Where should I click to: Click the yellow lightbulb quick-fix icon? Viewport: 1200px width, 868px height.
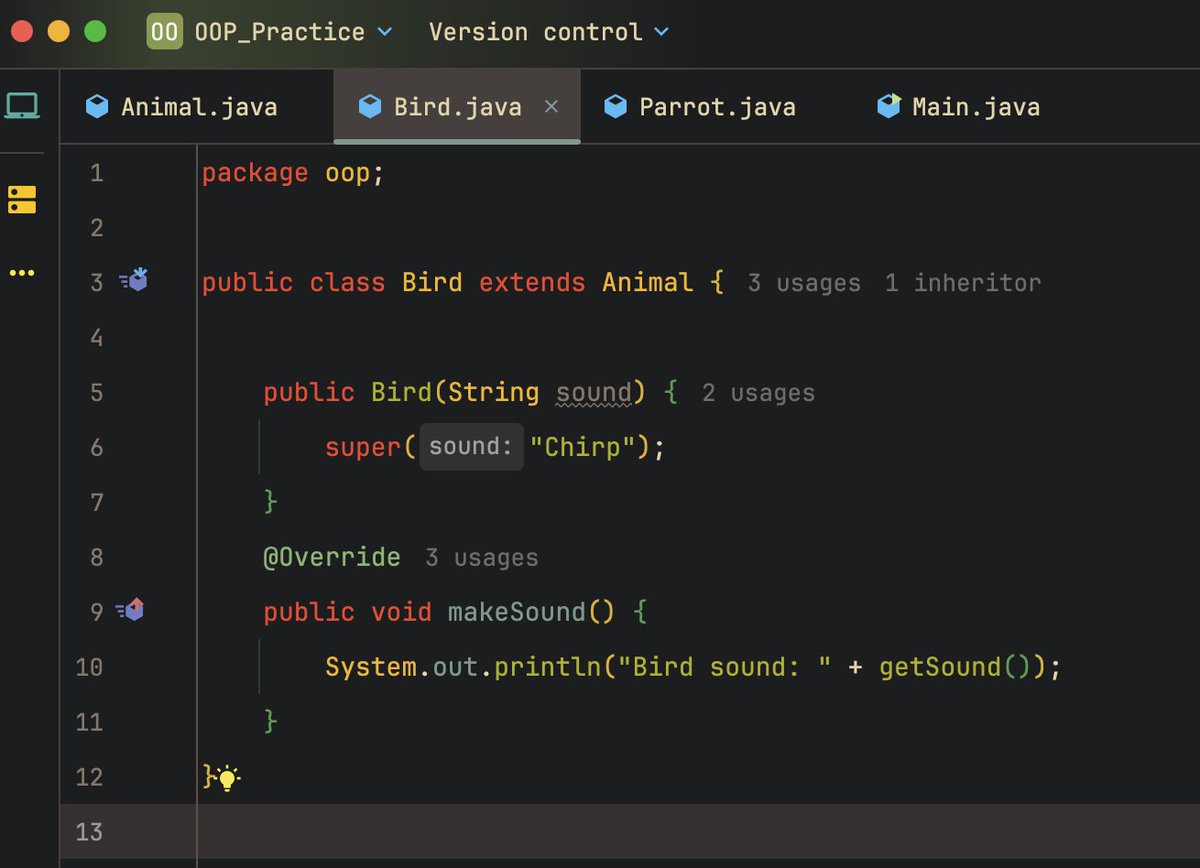(x=228, y=778)
